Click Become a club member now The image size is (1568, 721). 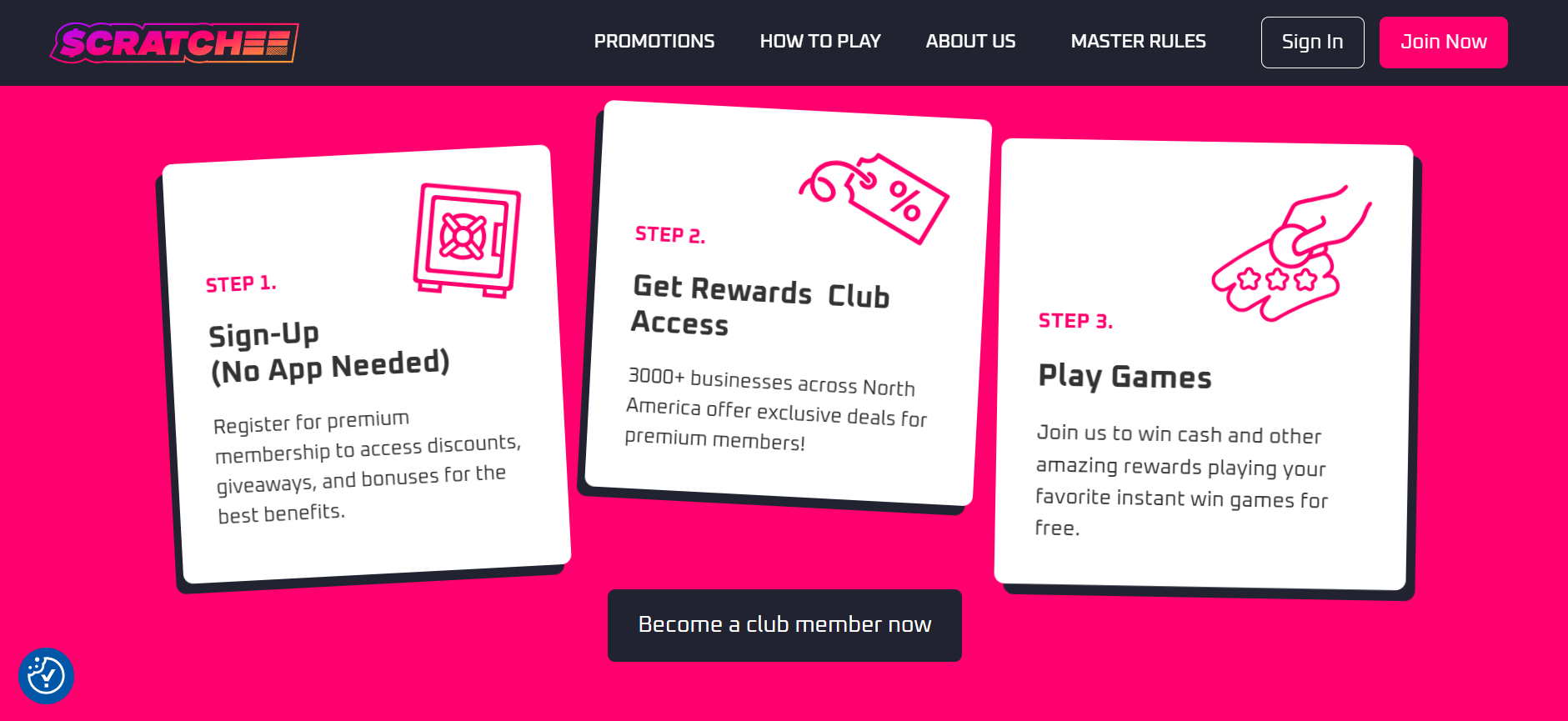tap(784, 625)
